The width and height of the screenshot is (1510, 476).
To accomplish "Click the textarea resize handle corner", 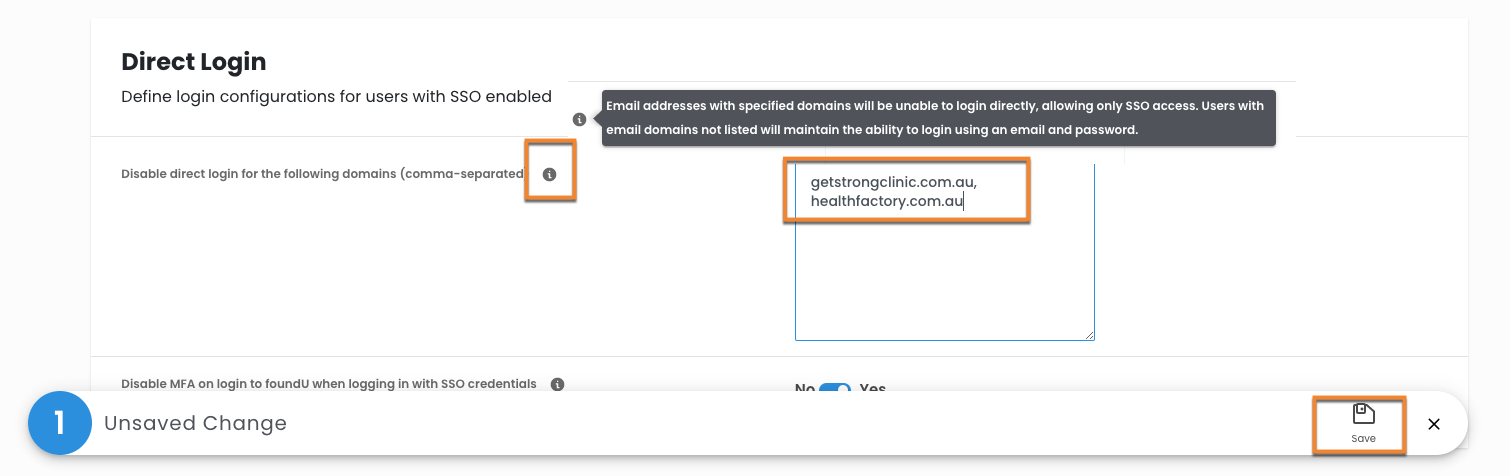I will tap(1090, 336).
